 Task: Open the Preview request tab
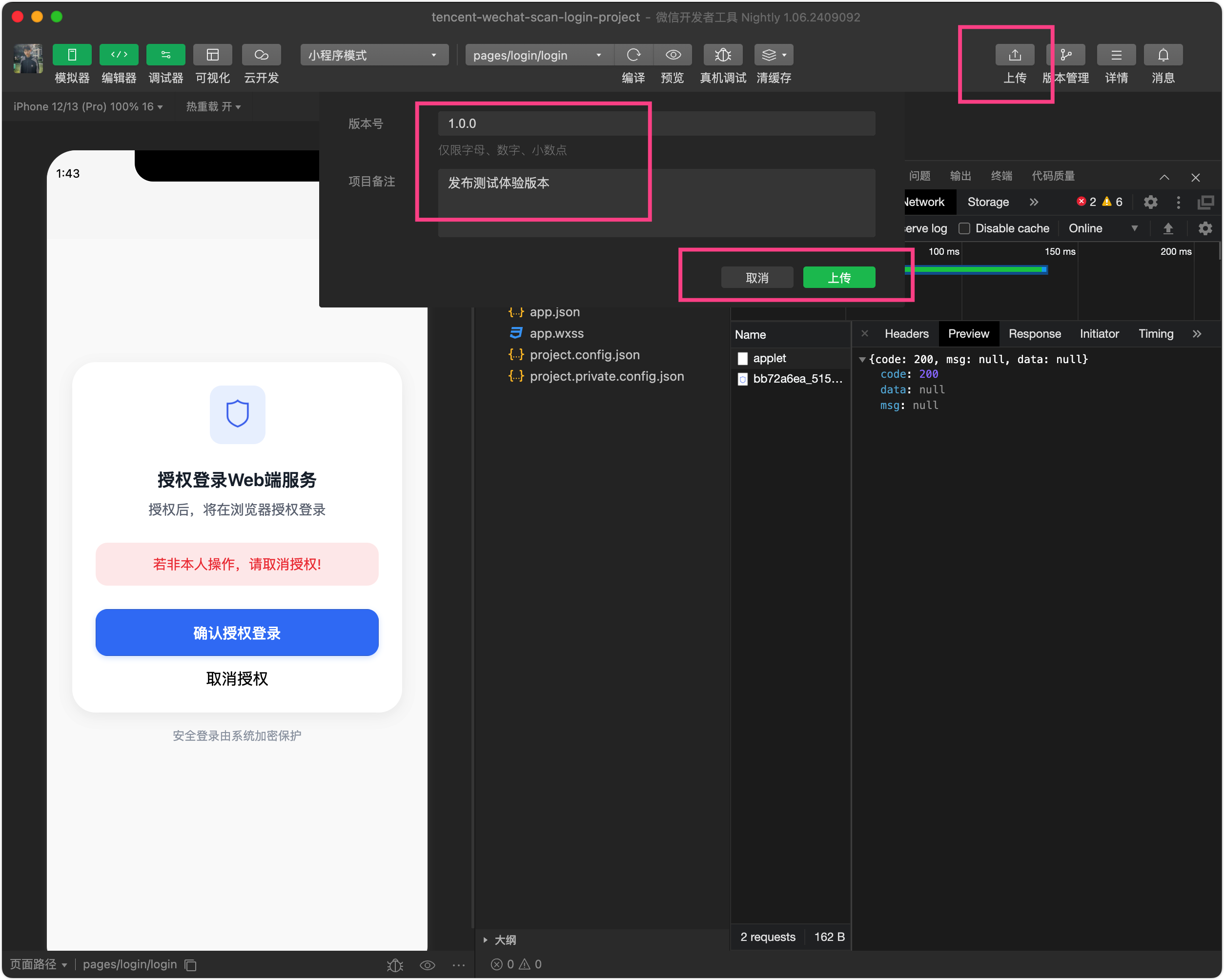coord(969,334)
